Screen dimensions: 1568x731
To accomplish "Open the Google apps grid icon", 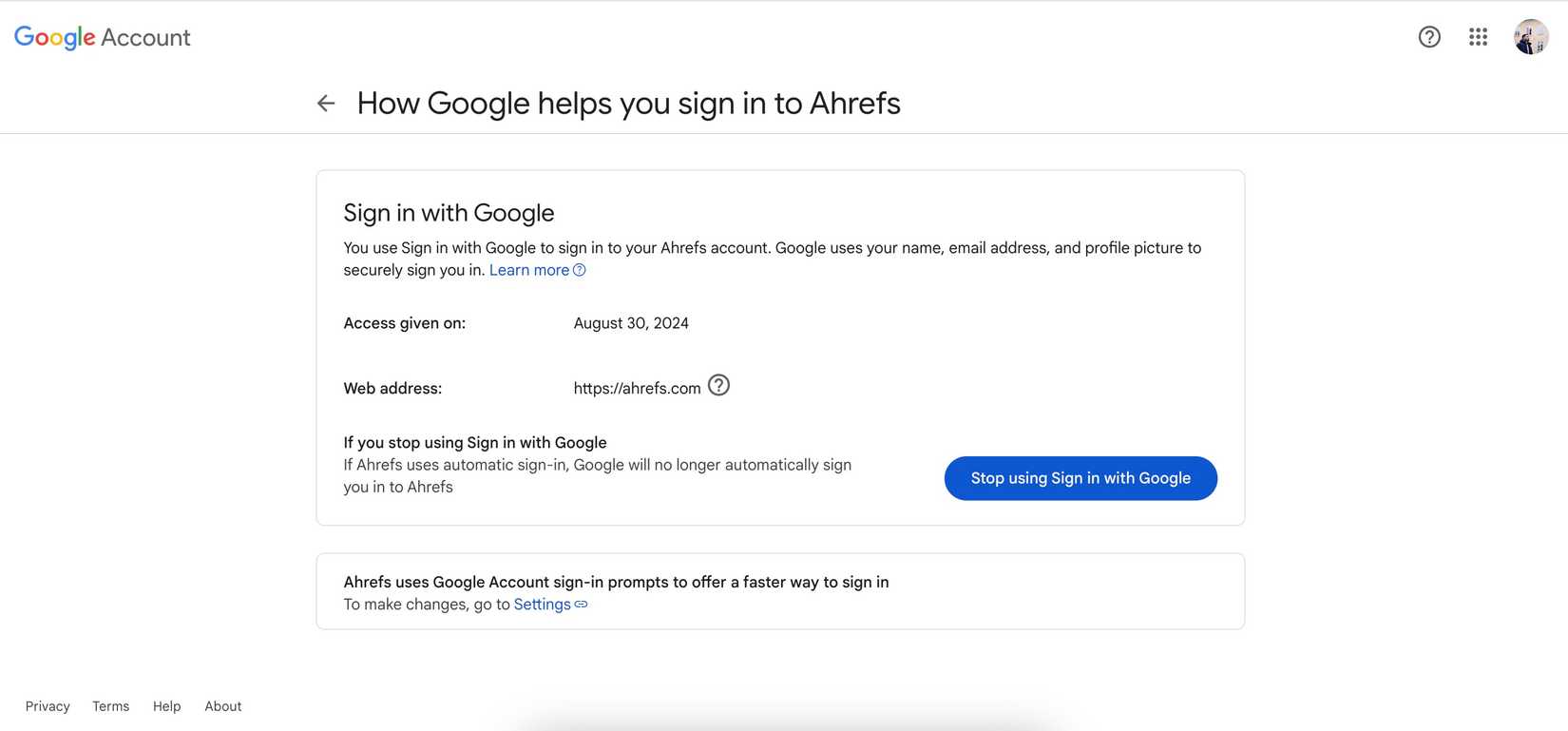I will pyautogui.click(x=1478, y=37).
